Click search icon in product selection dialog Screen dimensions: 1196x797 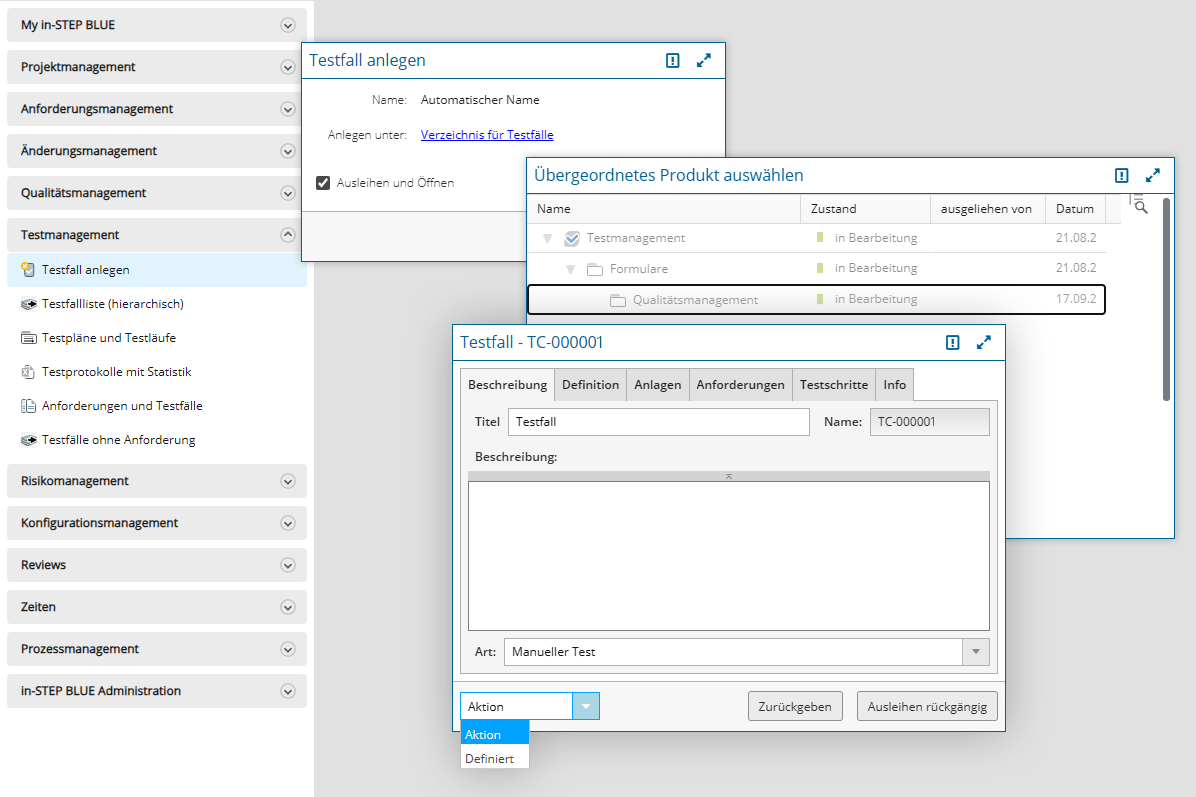(1140, 206)
